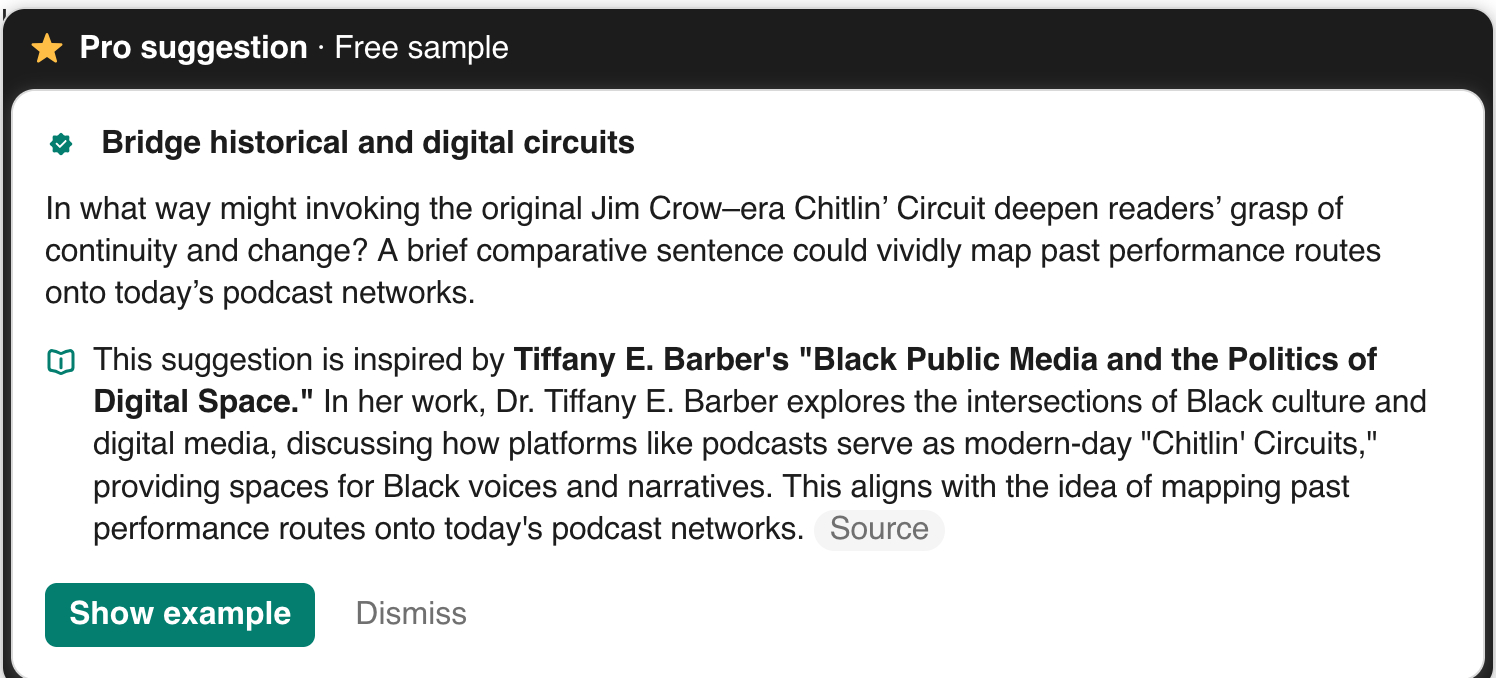Open the Source citation pill
The height and width of the screenshot is (678, 1496).
[x=878, y=529]
